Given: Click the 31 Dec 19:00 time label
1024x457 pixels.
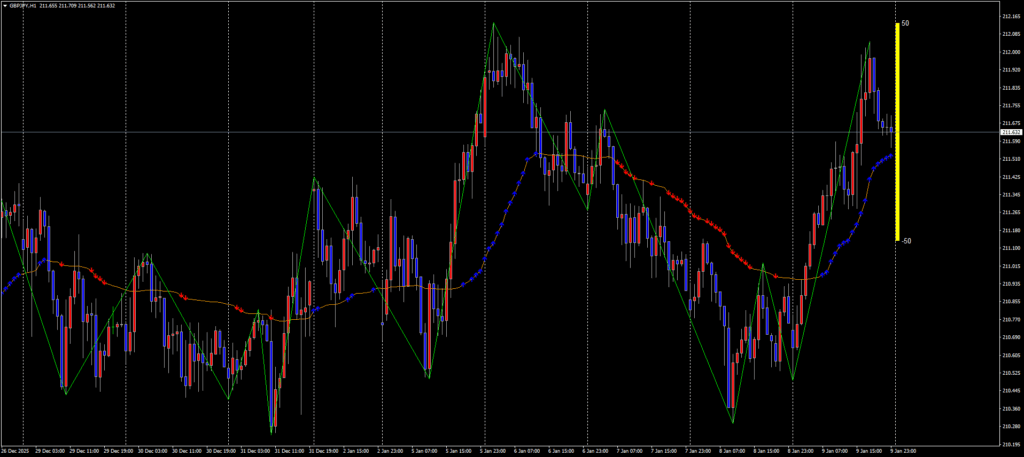Looking at the screenshot, I should tap(324, 450).
